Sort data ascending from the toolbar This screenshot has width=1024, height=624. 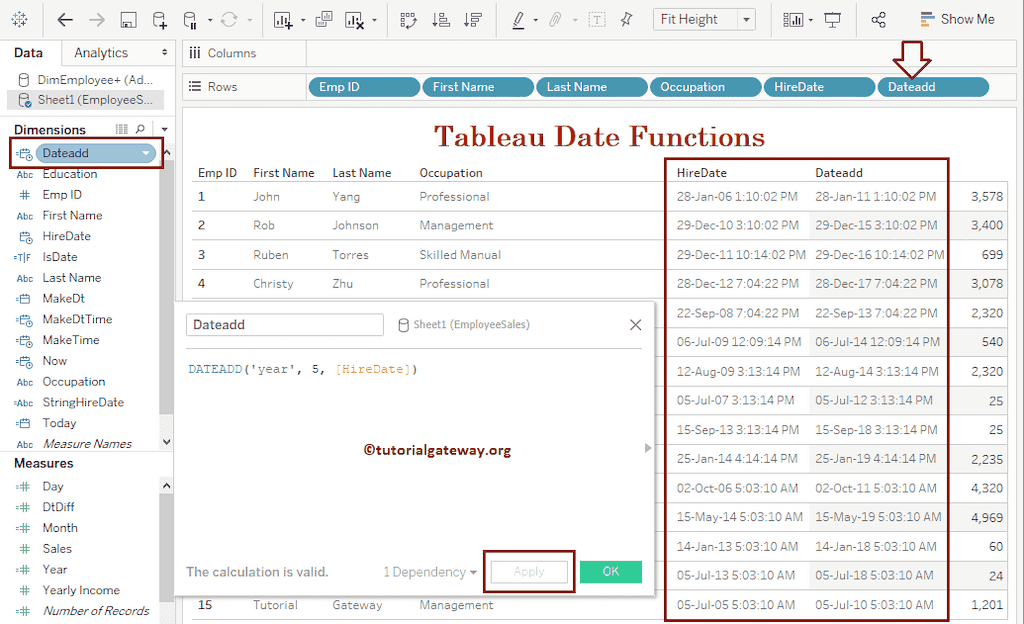(x=440, y=18)
